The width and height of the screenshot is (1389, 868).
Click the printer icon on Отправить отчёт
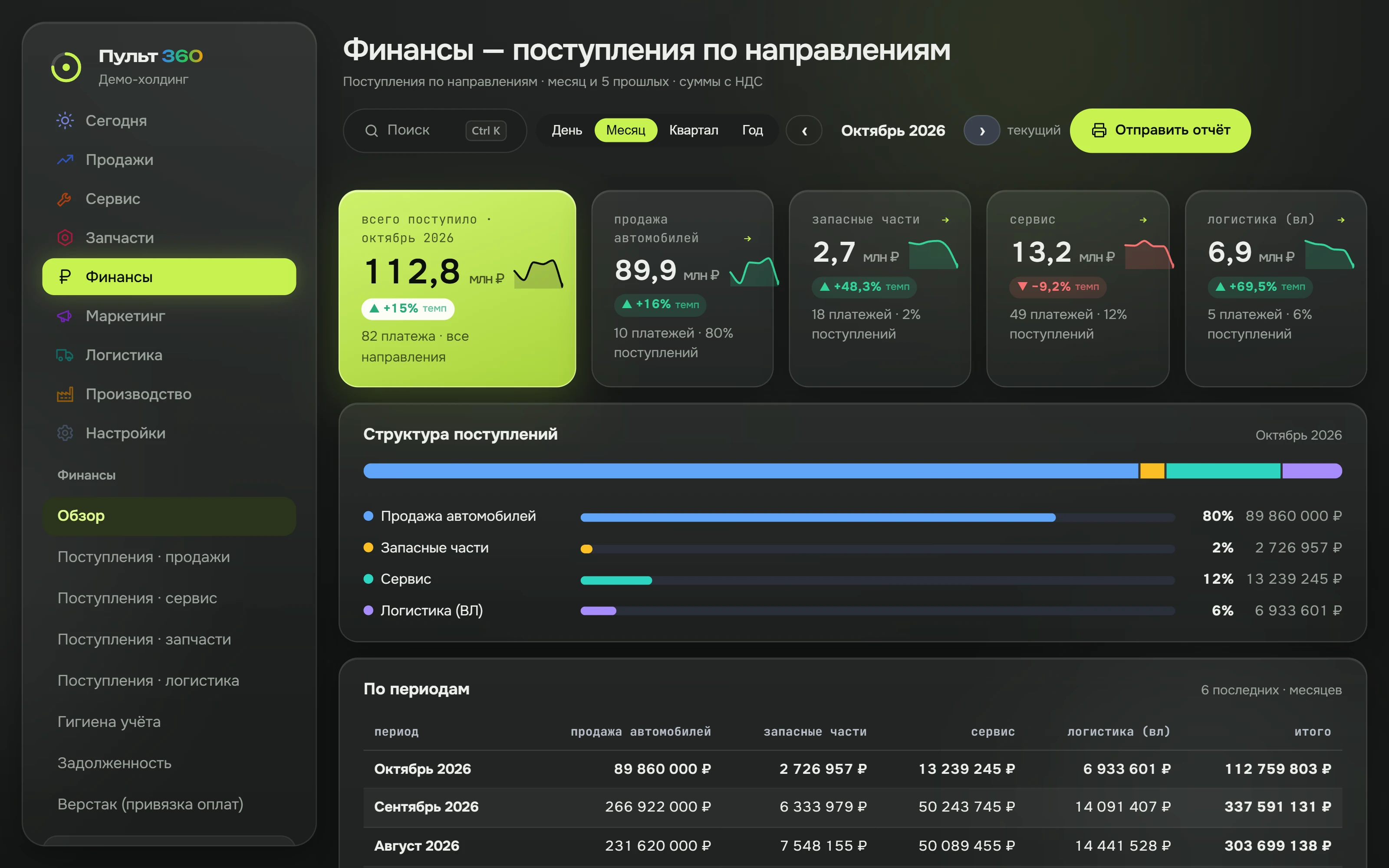[x=1099, y=130]
